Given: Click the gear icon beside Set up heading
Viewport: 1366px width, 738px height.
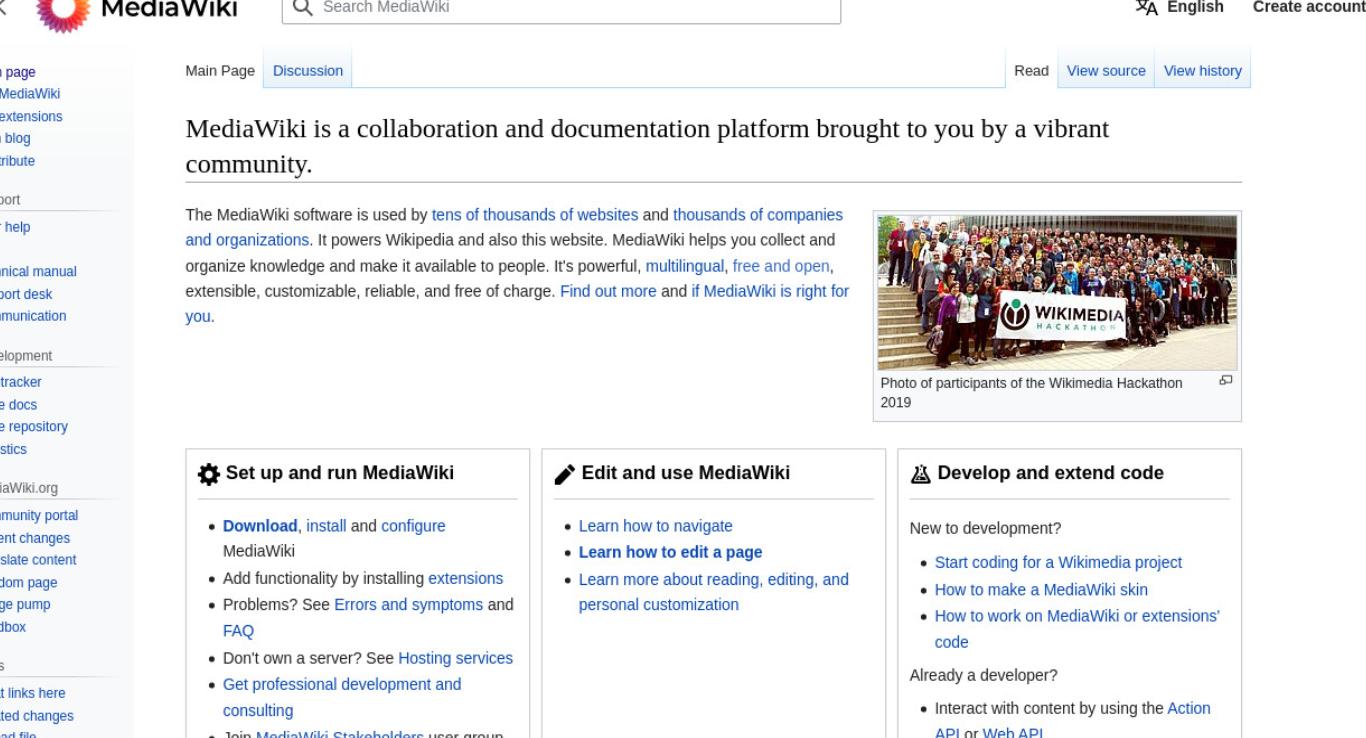Looking at the screenshot, I should (209, 474).
